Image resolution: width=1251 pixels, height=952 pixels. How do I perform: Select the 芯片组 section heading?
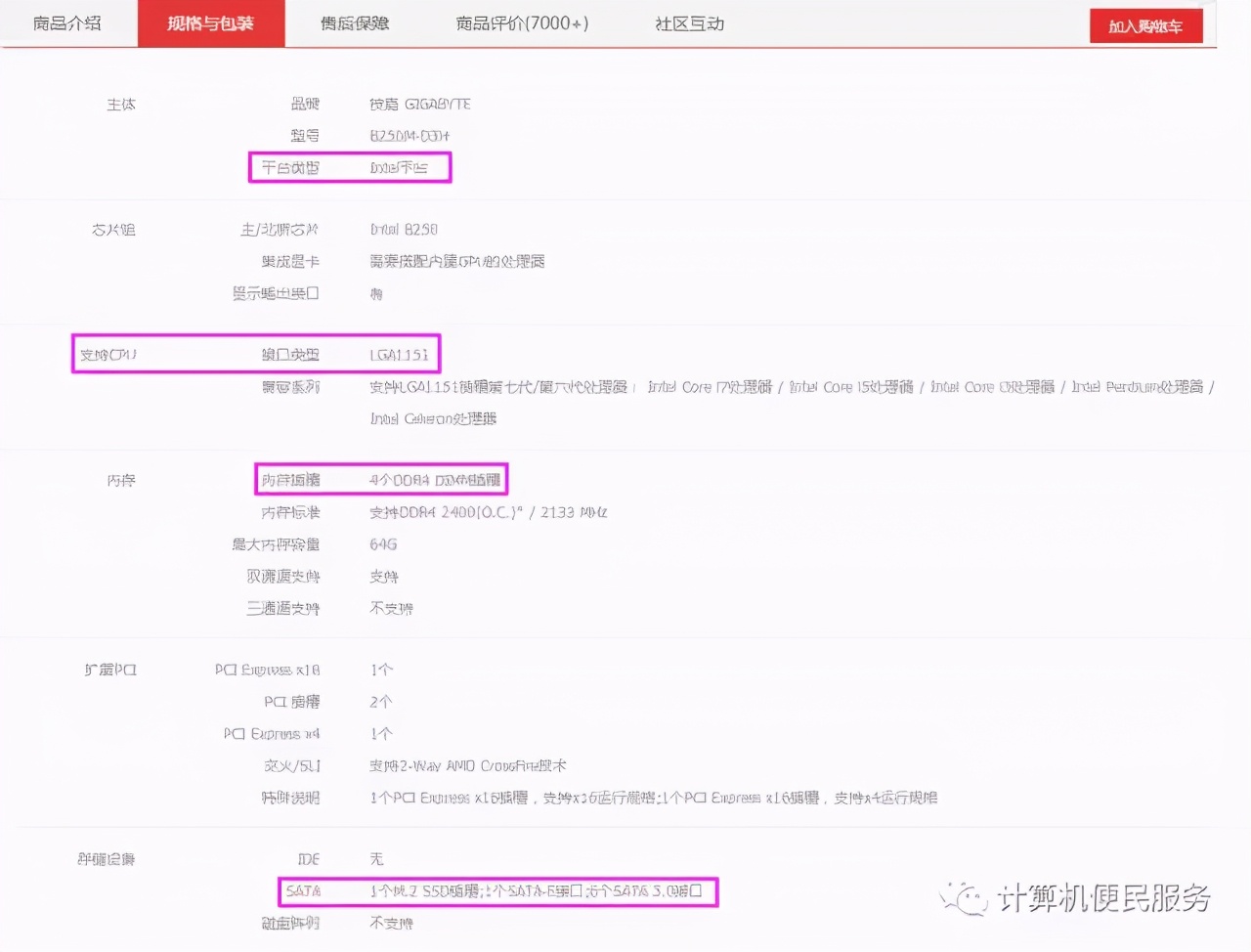112,229
